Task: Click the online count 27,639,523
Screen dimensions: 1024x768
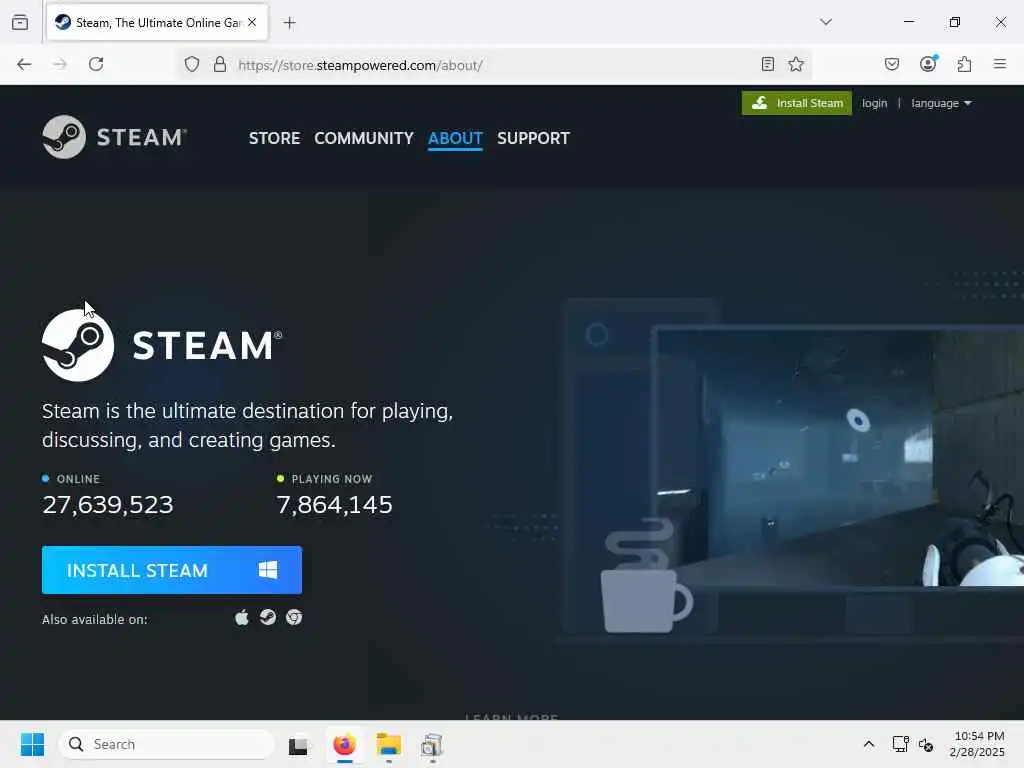Action: (x=108, y=505)
